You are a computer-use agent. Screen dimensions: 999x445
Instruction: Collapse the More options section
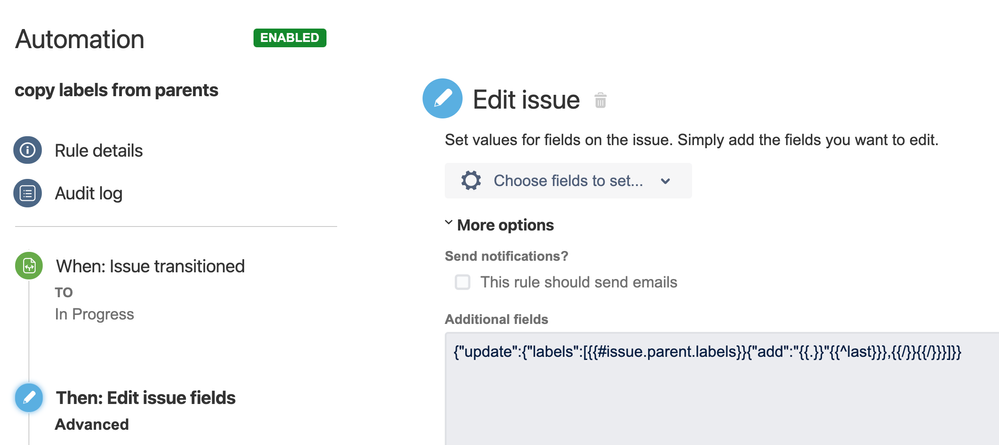point(499,224)
